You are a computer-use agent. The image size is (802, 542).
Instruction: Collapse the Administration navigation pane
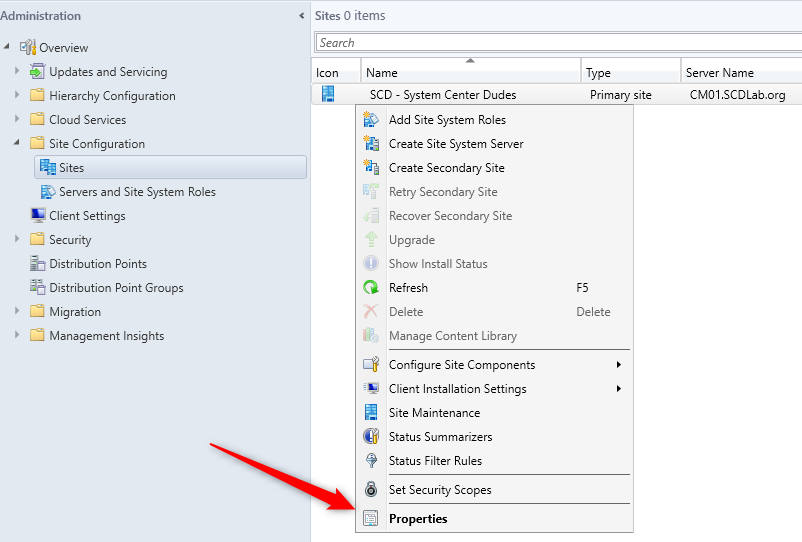tap(302, 16)
